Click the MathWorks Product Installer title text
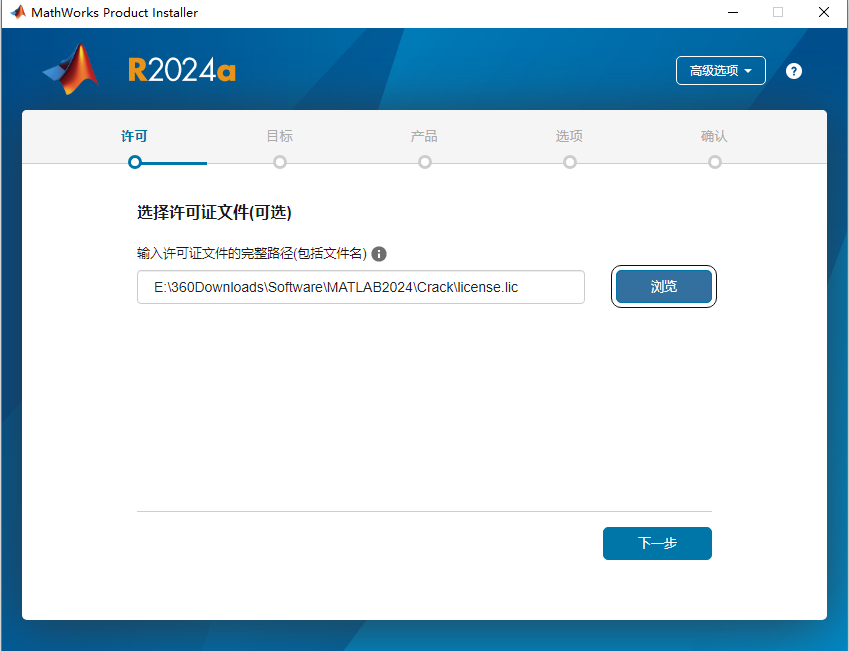The image size is (849, 651). tap(114, 12)
